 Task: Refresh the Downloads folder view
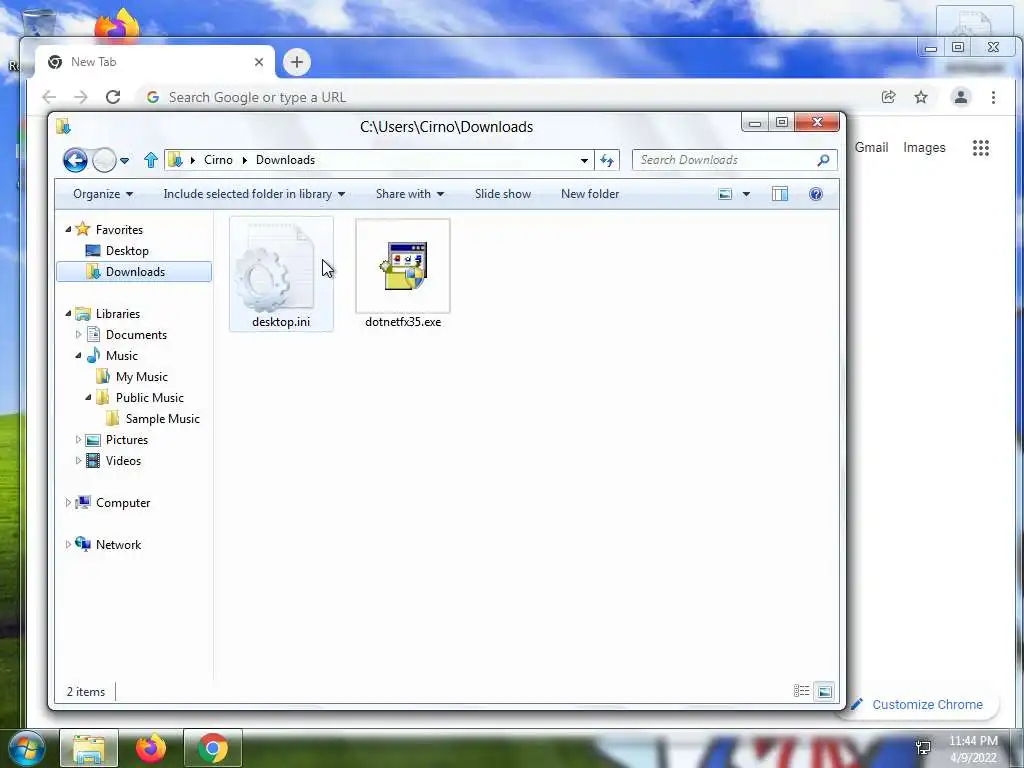[607, 161]
